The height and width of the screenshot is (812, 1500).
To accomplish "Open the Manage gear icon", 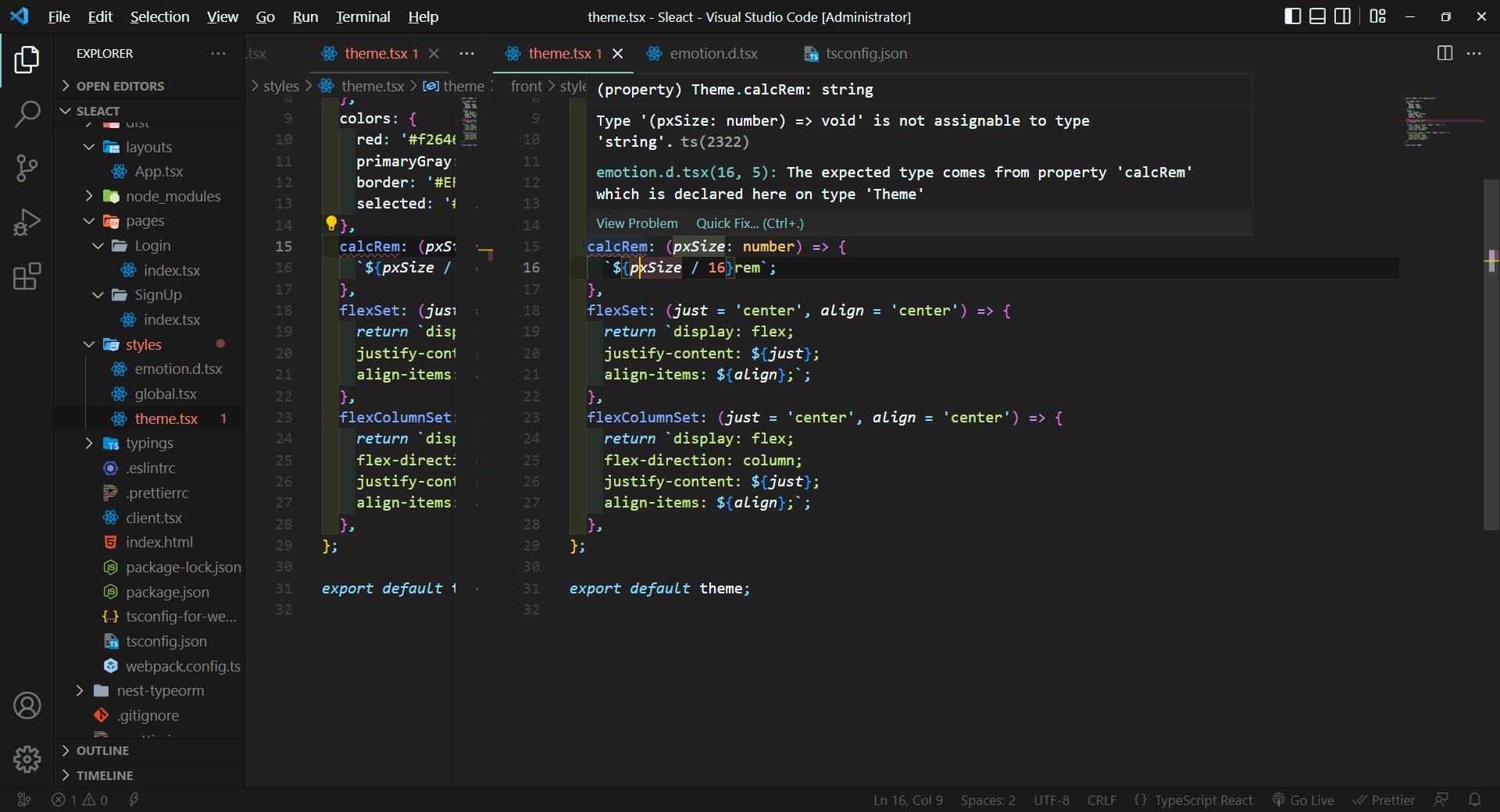I will coord(27,758).
